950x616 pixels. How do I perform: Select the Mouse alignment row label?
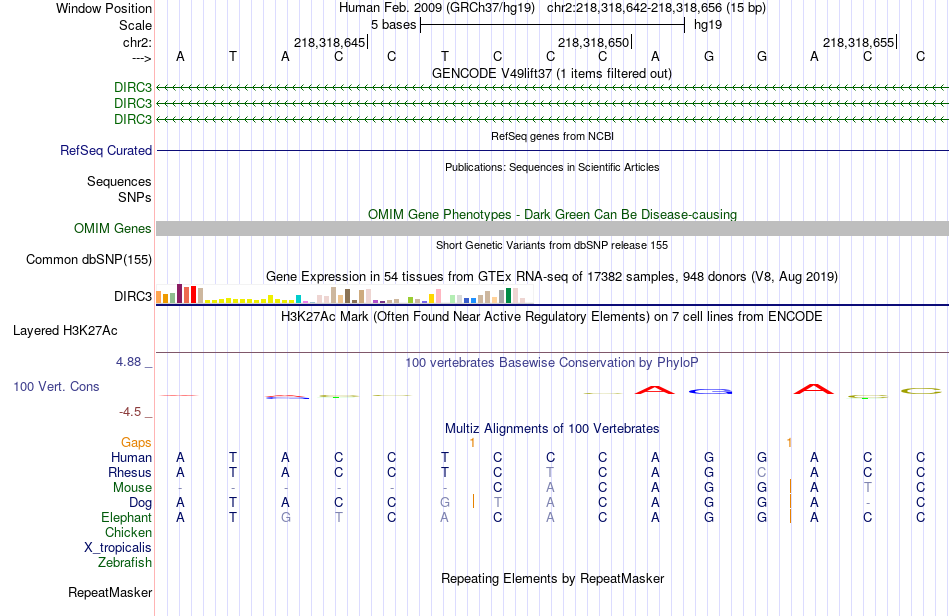pos(132,488)
